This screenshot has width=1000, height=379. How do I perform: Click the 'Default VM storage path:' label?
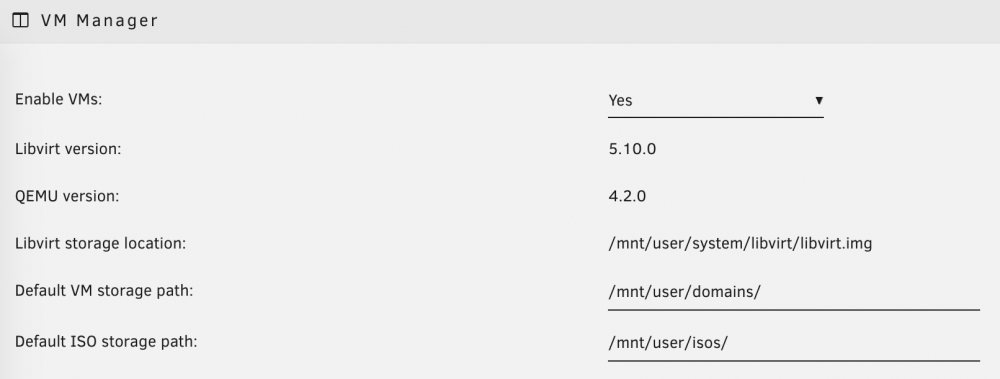pos(104,291)
